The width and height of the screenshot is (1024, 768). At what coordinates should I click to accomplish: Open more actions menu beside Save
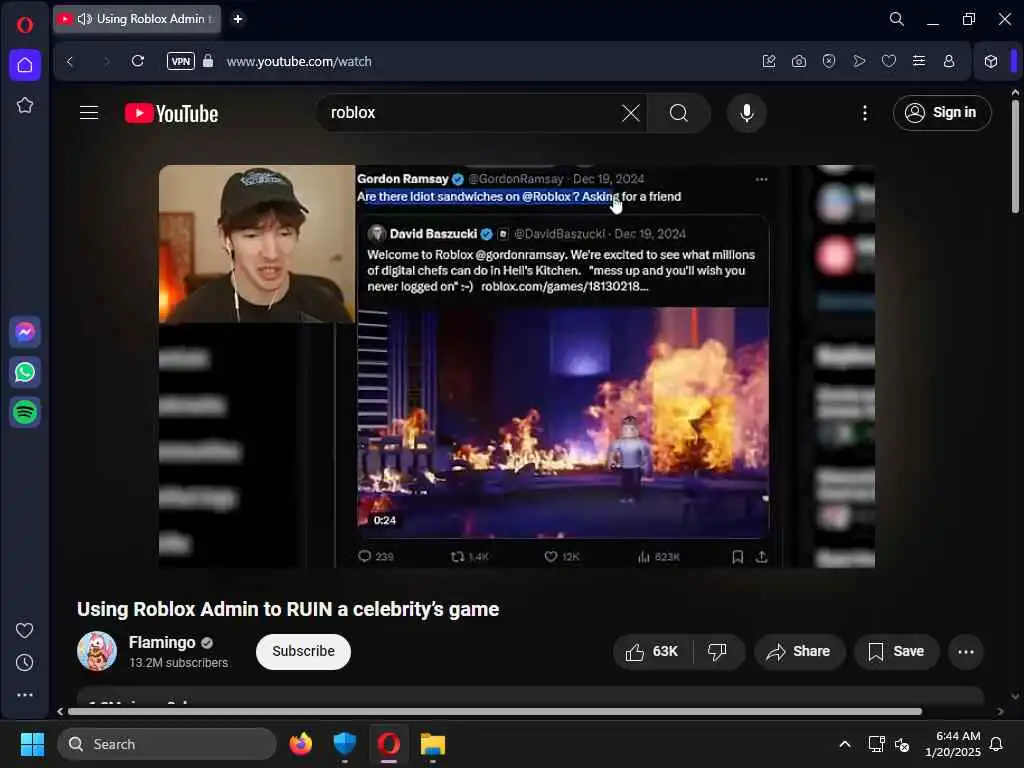[966, 652]
